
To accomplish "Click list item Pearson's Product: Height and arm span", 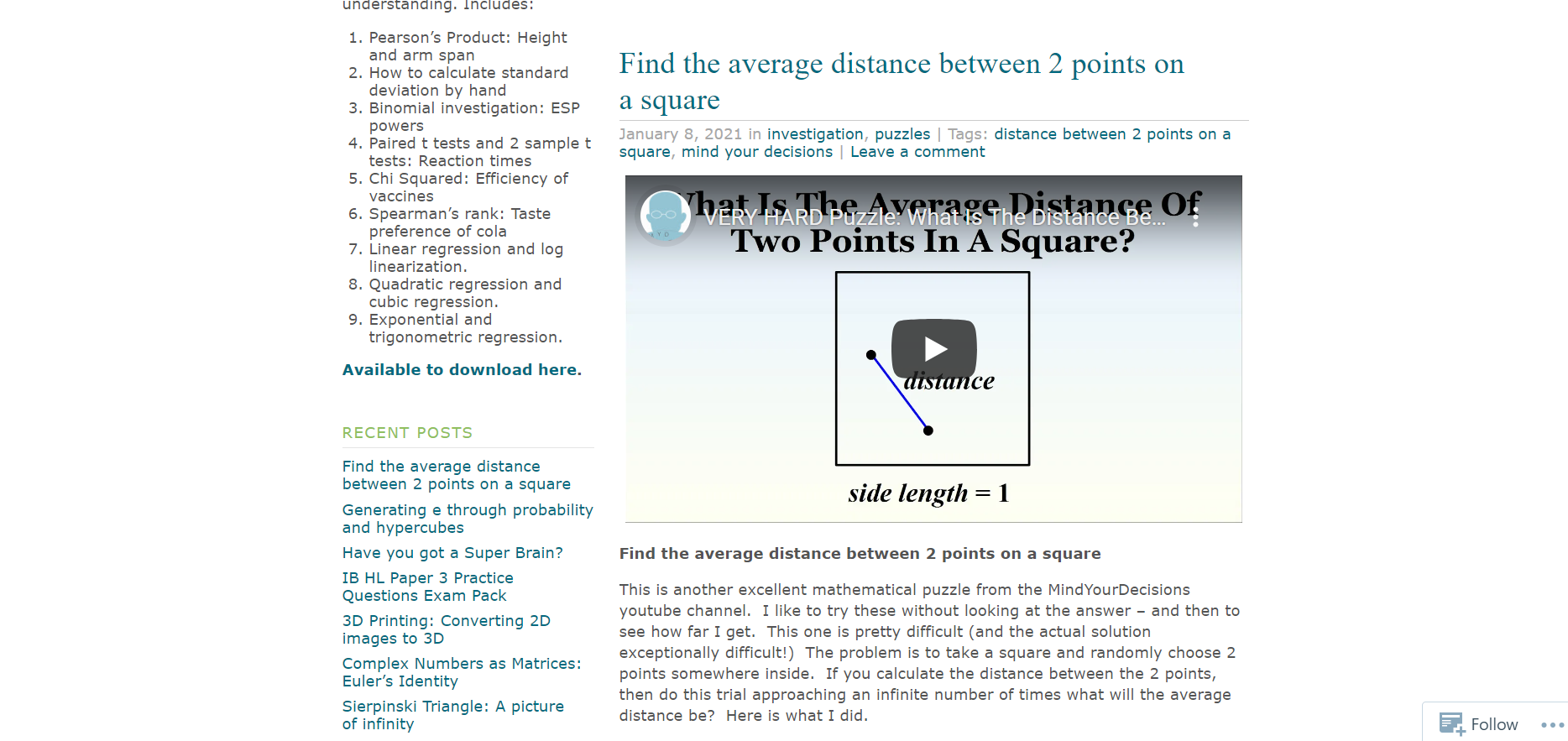I will tap(468, 46).
